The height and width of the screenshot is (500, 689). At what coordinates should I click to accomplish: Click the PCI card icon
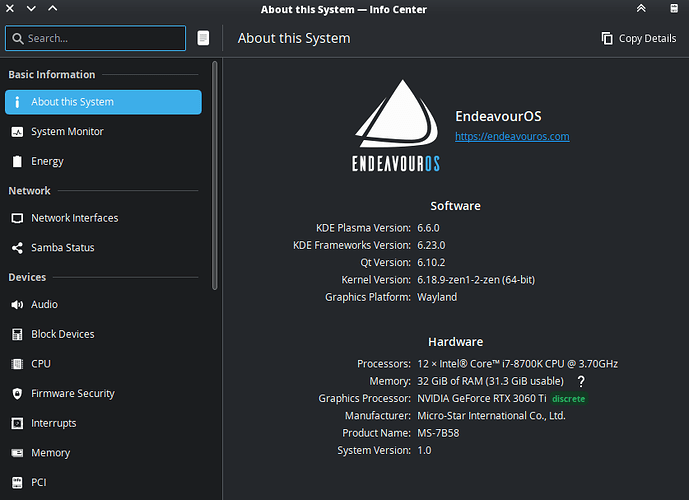17,482
